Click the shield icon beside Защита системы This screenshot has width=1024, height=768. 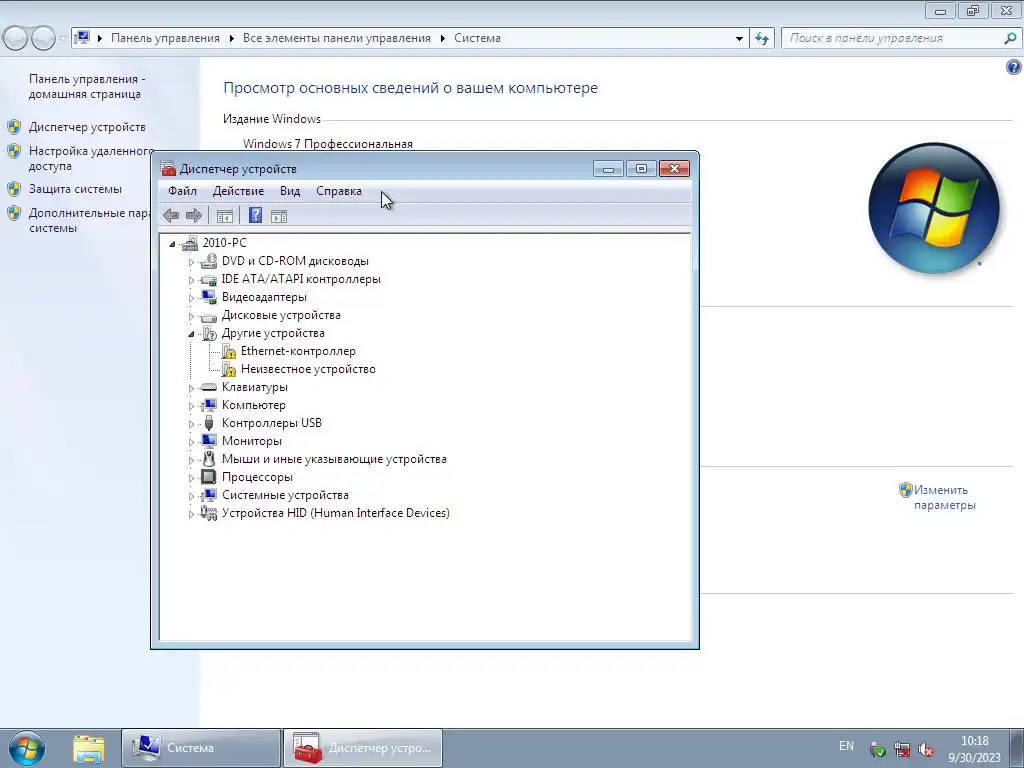coord(14,189)
